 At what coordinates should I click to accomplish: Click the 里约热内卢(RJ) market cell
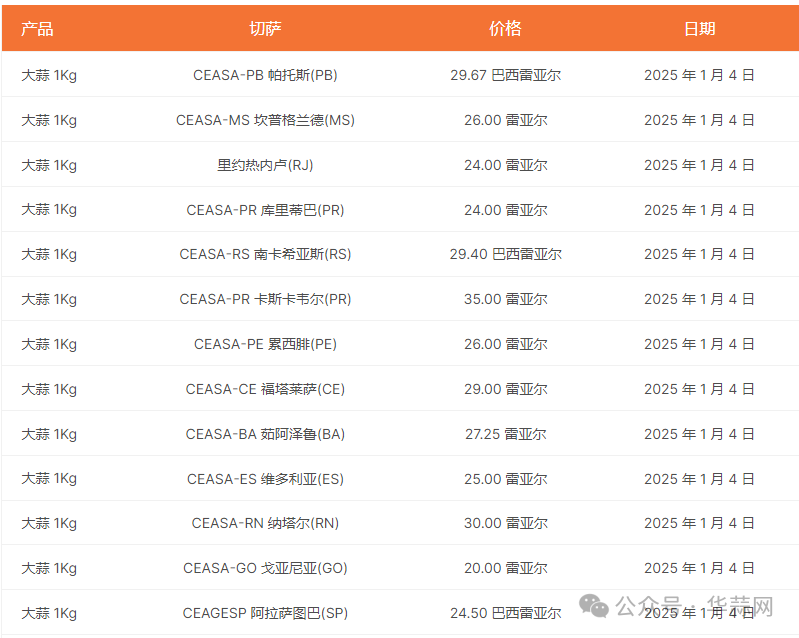click(x=265, y=165)
